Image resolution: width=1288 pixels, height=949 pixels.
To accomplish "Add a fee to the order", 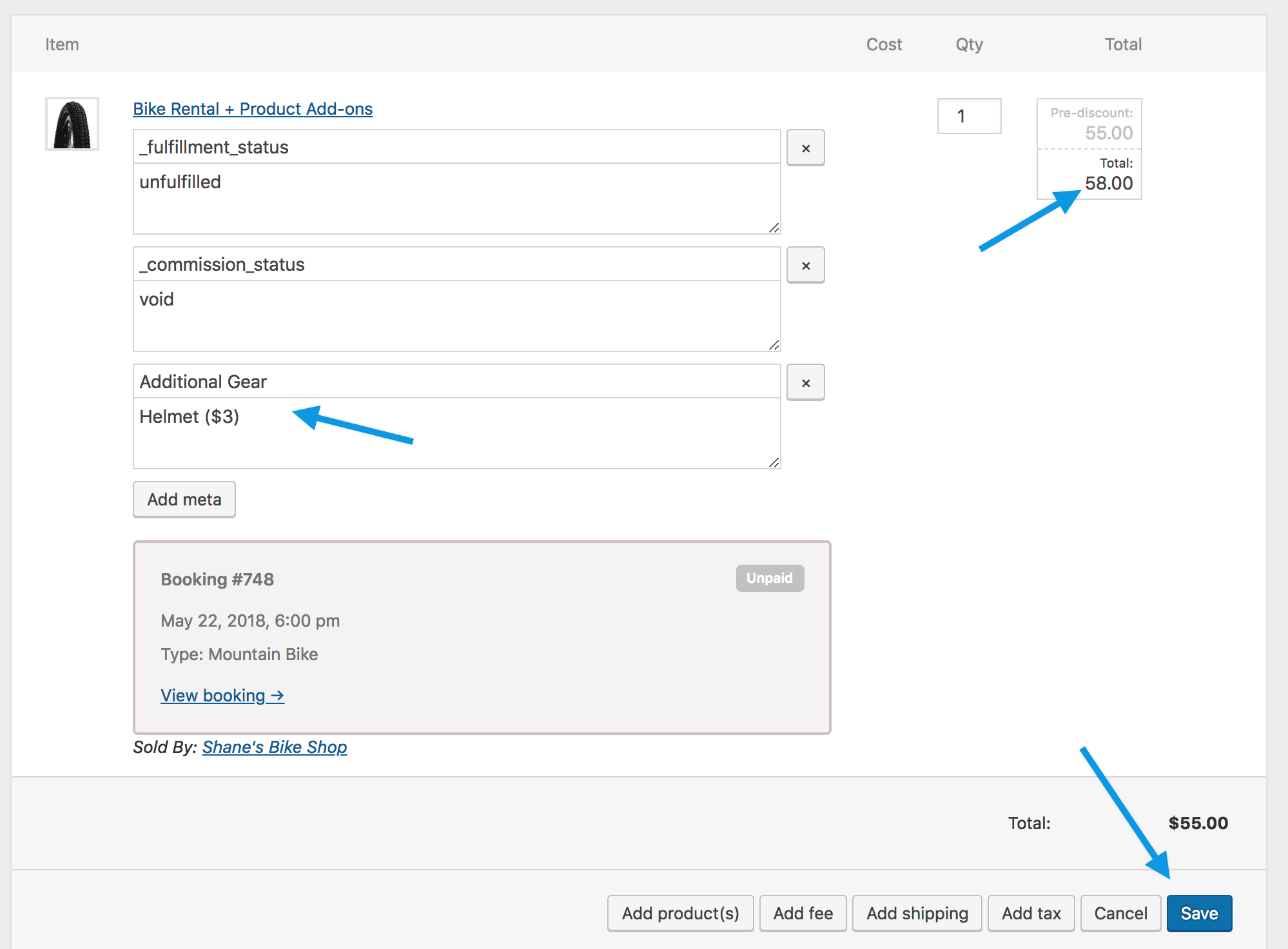I will [803, 913].
